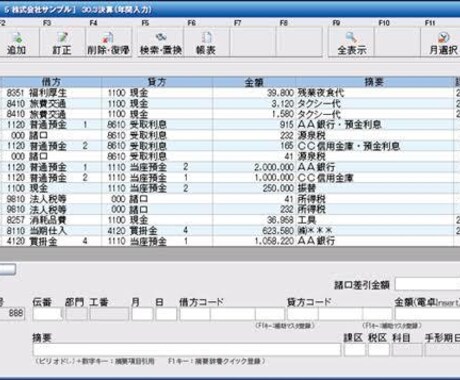Click the 税区 input field
Viewport: 460px width, 380px height.
379,350
